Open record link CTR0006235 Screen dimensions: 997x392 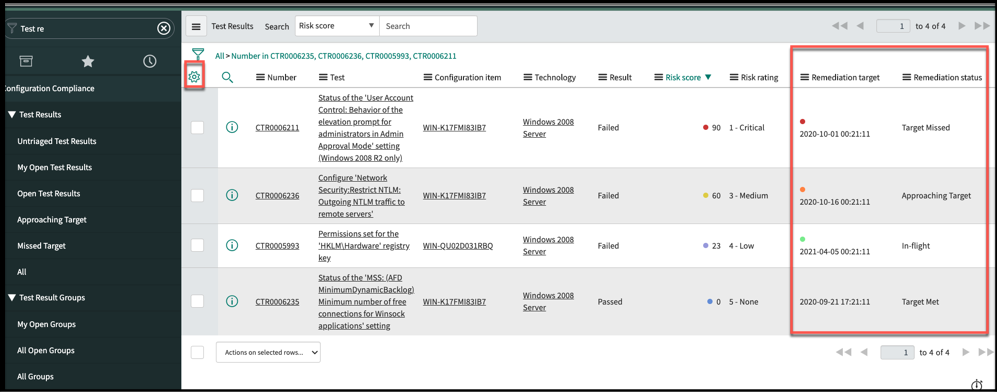pos(277,302)
